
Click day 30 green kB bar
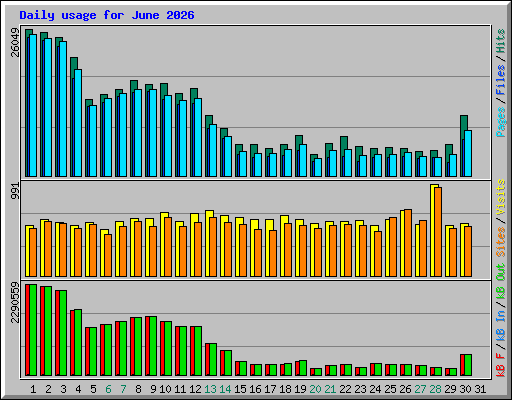click(468, 365)
